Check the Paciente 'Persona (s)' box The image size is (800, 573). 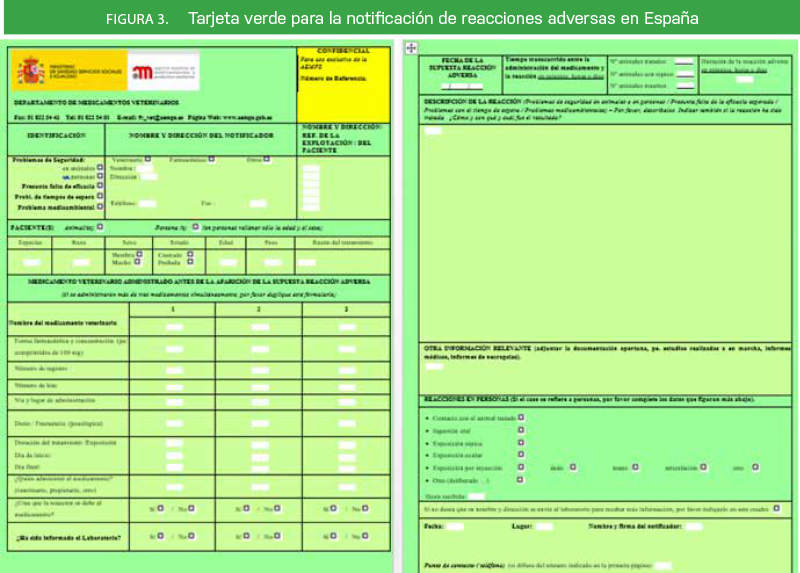click(x=195, y=227)
